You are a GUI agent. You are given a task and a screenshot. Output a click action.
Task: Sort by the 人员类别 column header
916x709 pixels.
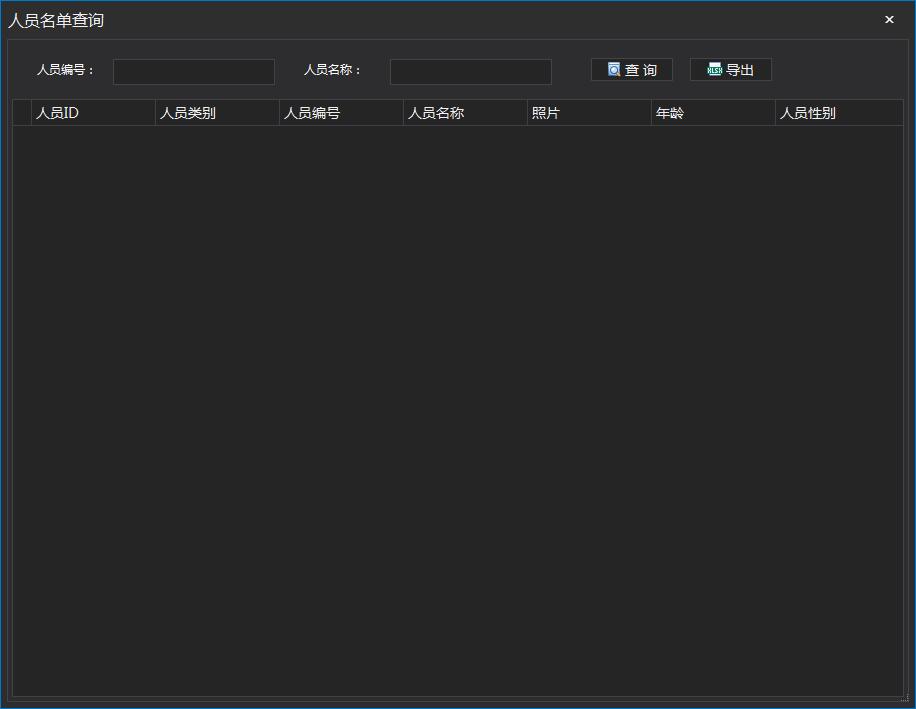coord(217,113)
